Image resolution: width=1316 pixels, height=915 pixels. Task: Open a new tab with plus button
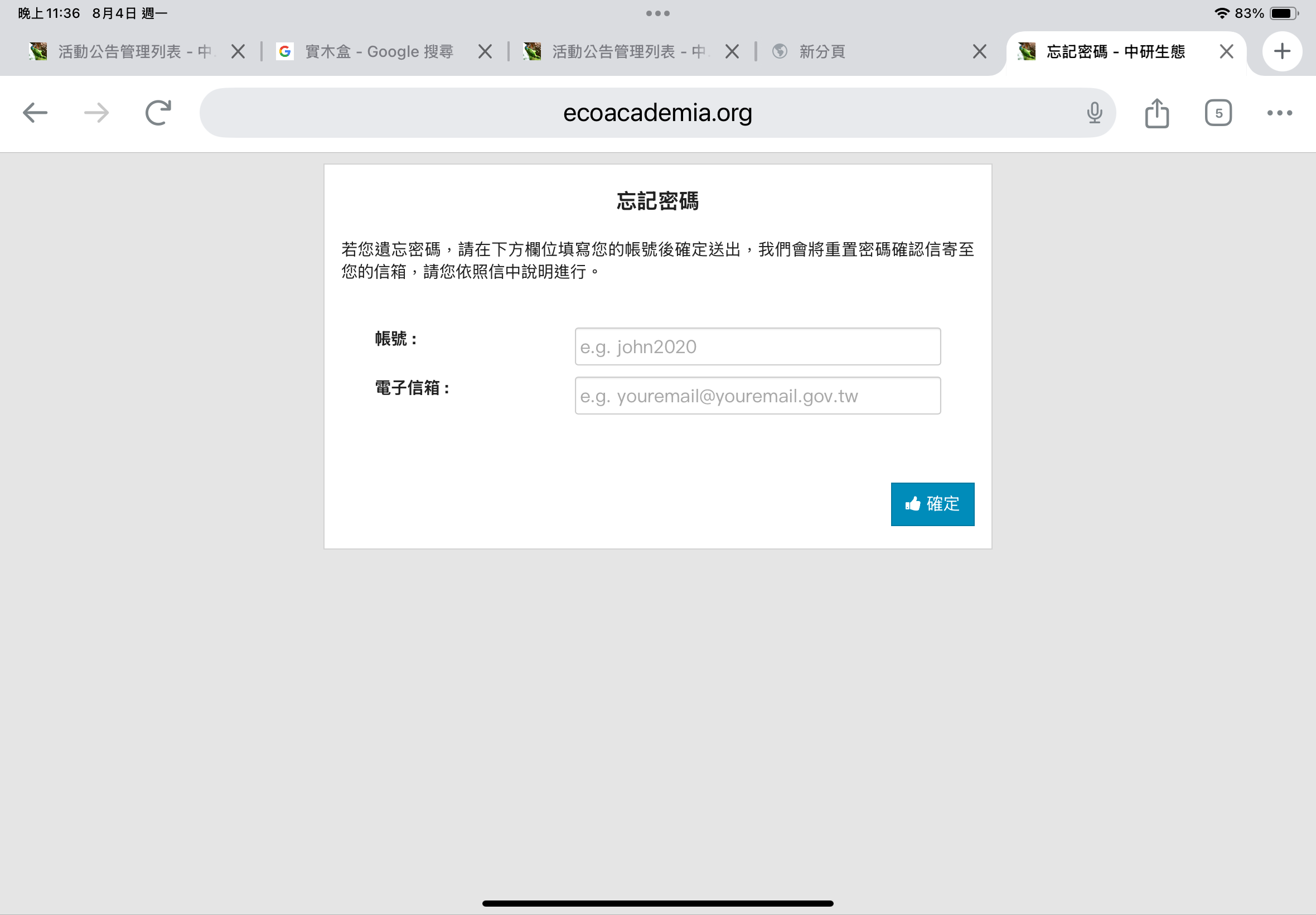1282,51
